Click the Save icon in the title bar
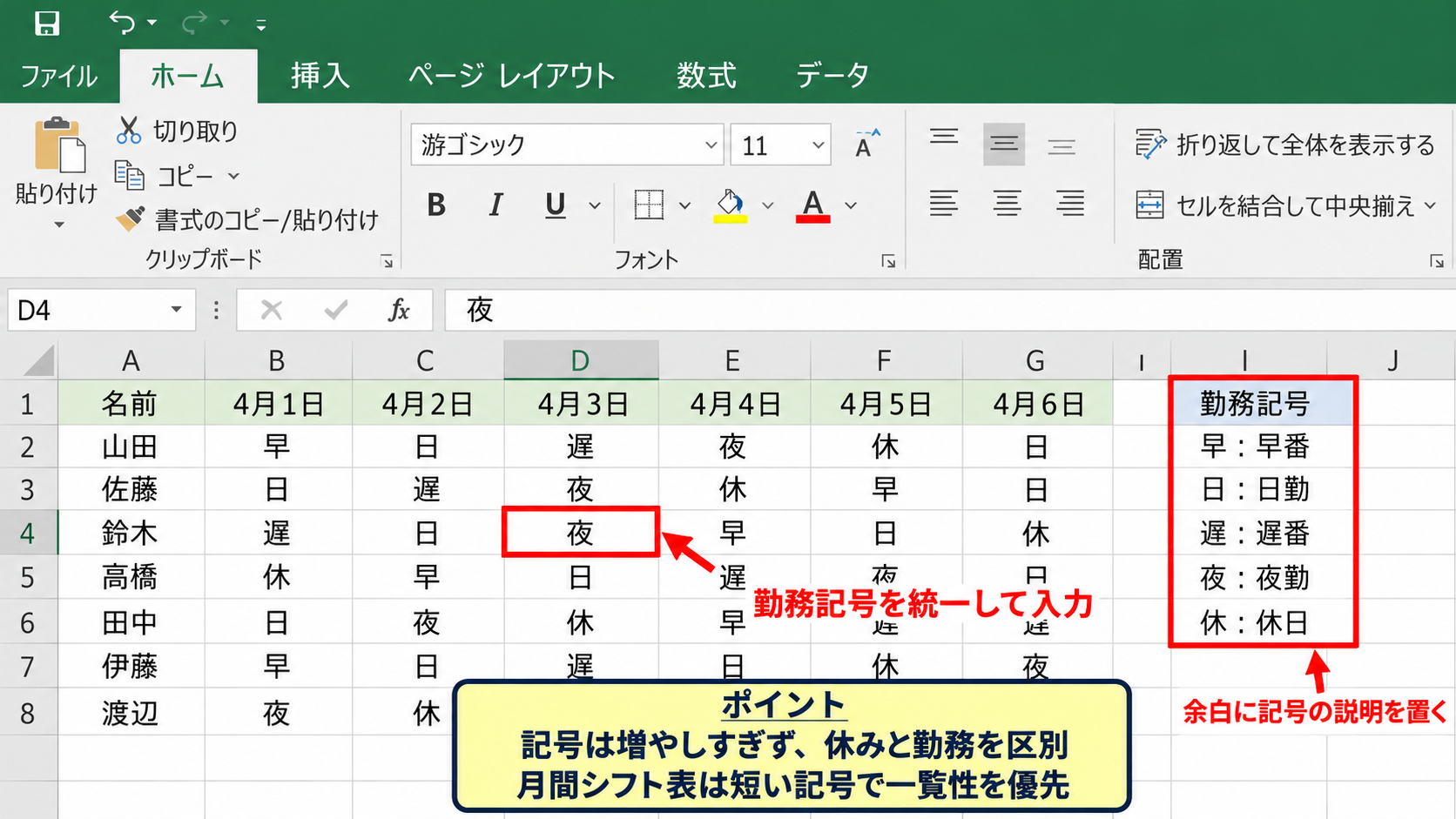The height and width of the screenshot is (819, 1456). 47,23
